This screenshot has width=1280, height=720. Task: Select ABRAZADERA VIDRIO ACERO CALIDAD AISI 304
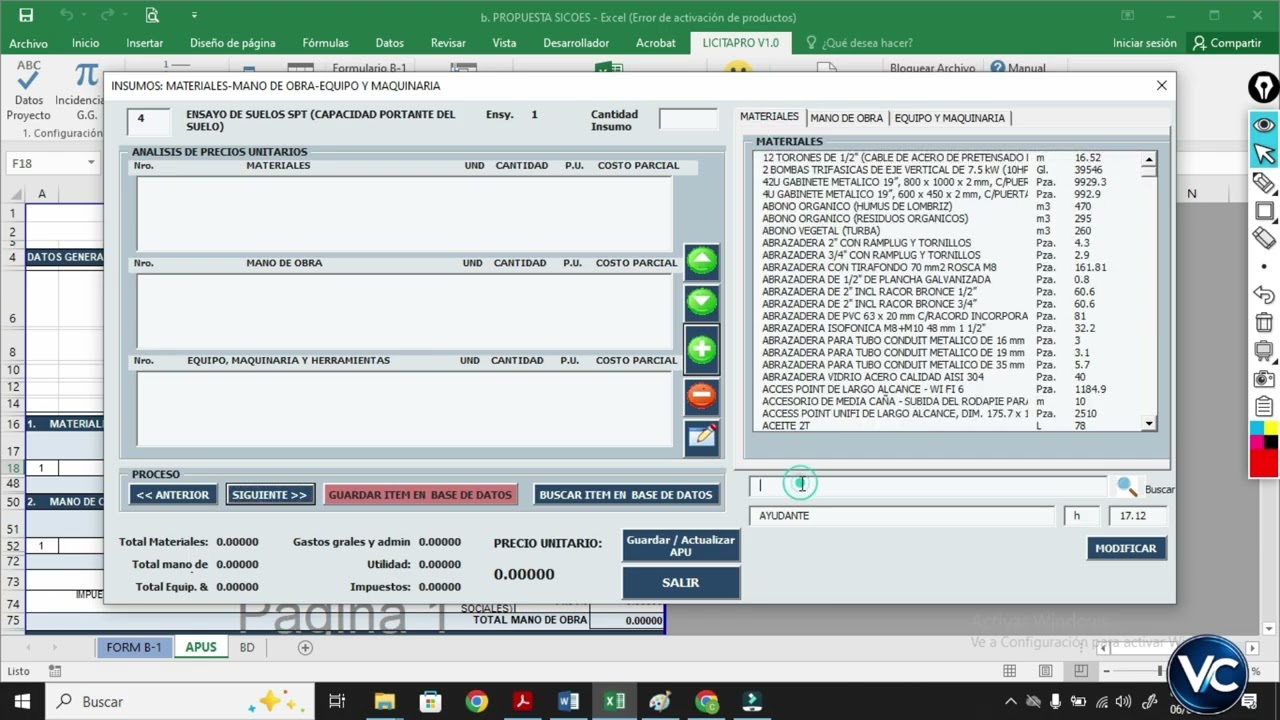click(x=947, y=377)
